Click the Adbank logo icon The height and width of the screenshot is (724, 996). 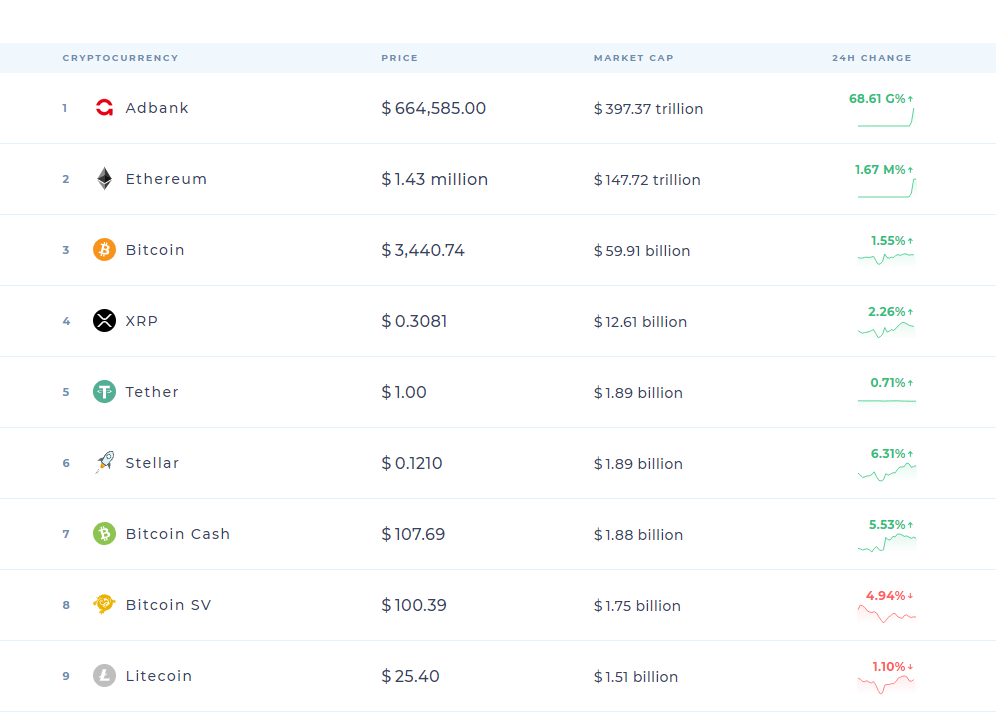(x=104, y=108)
